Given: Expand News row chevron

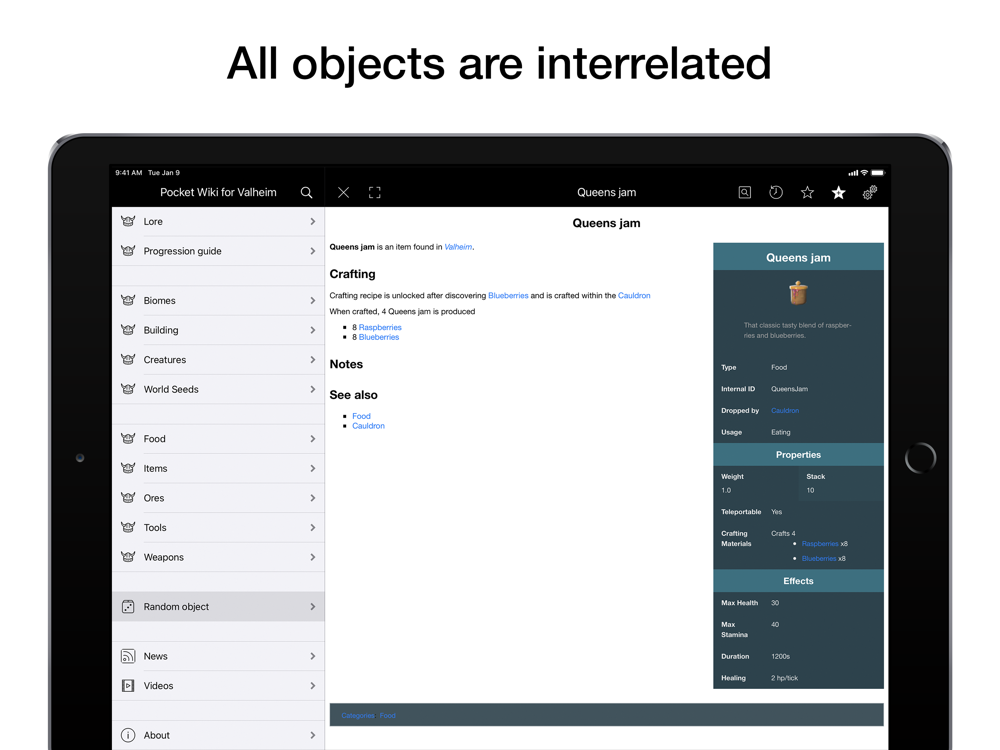Looking at the screenshot, I should tap(312, 656).
